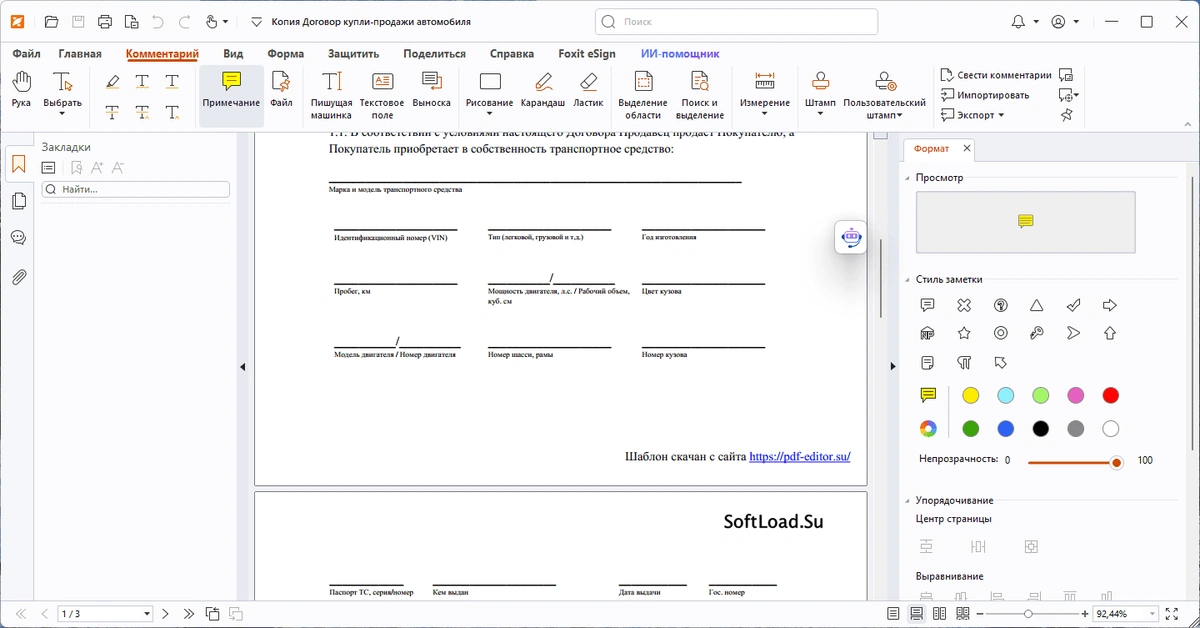Screen dimensions: 1200x628
Task: Select the Ластик eraser tool
Action: click(588, 90)
